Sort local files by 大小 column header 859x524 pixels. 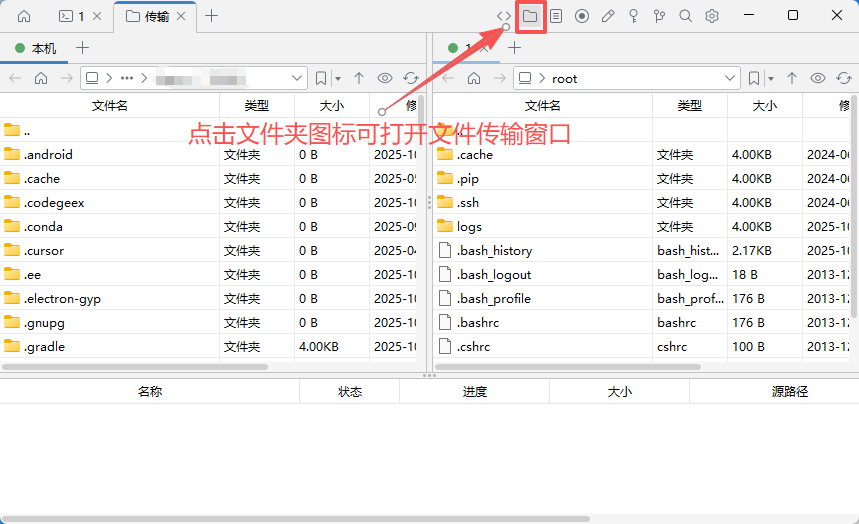click(x=331, y=106)
